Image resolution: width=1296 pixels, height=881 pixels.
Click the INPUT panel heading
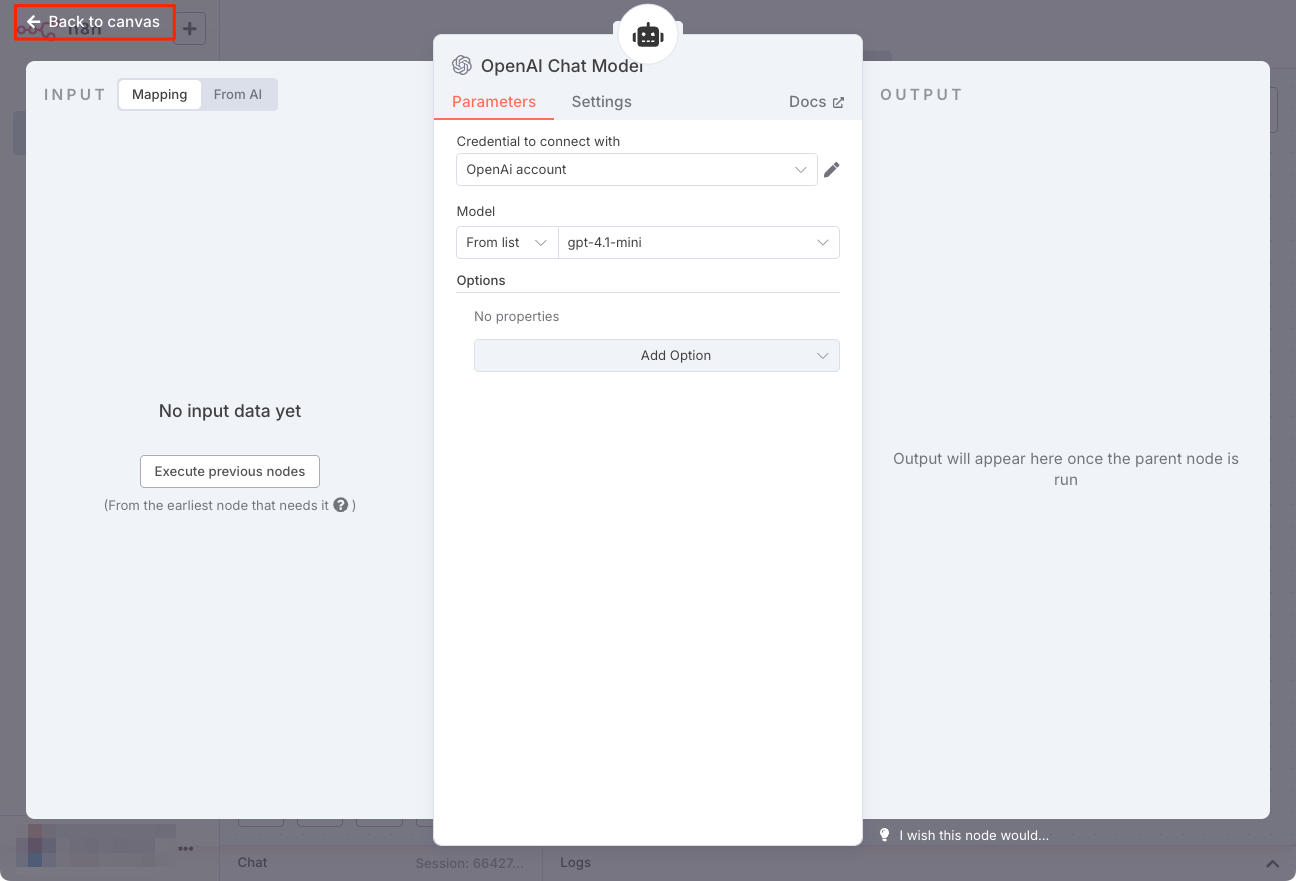(75, 95)
